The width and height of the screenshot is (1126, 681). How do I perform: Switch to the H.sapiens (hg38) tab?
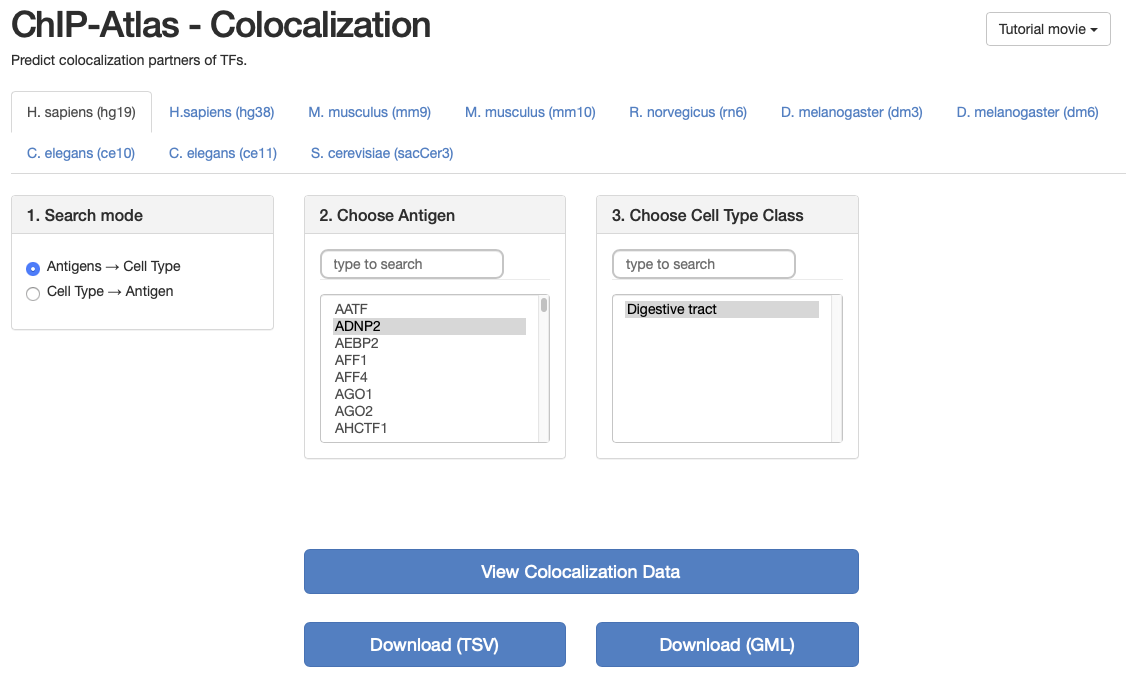222,112
